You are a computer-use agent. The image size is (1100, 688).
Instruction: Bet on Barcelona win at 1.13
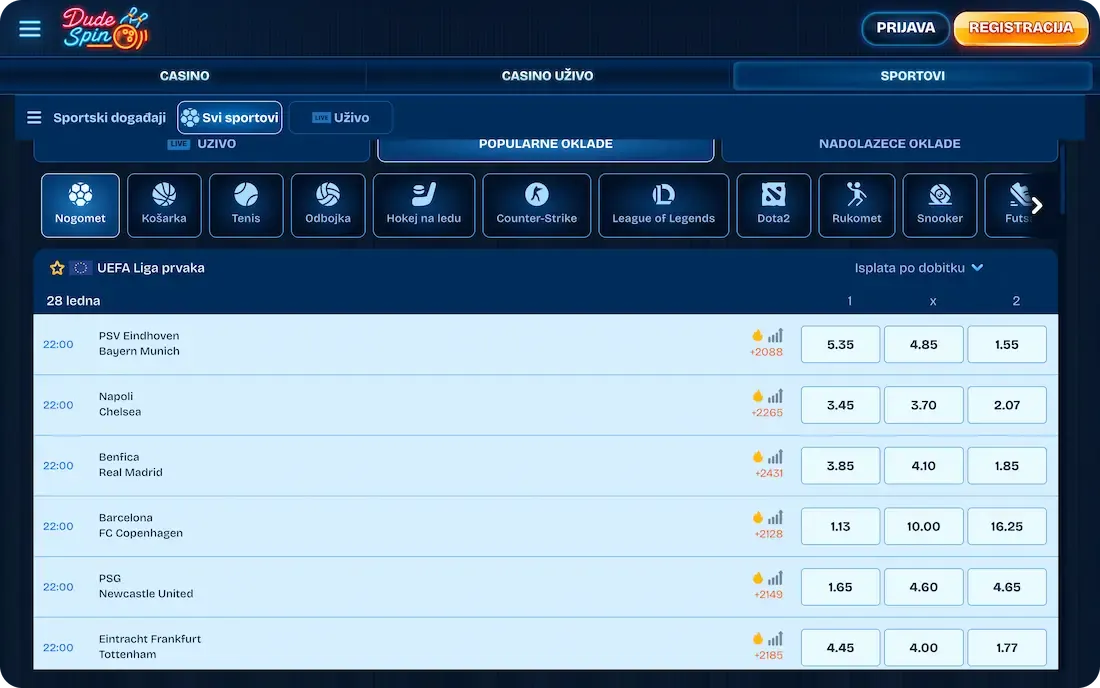(x=840, y=526)
